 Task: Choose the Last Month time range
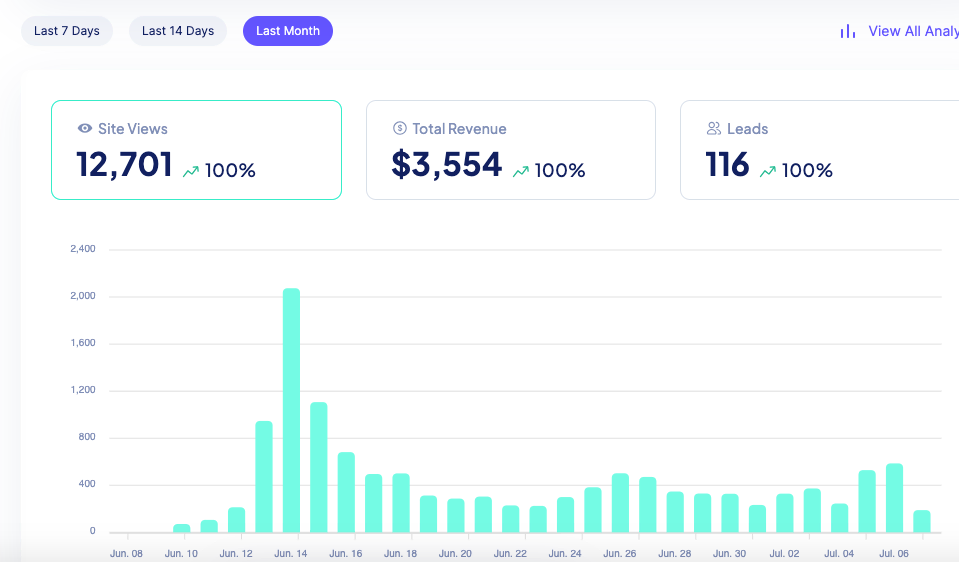tap(288, 31)
